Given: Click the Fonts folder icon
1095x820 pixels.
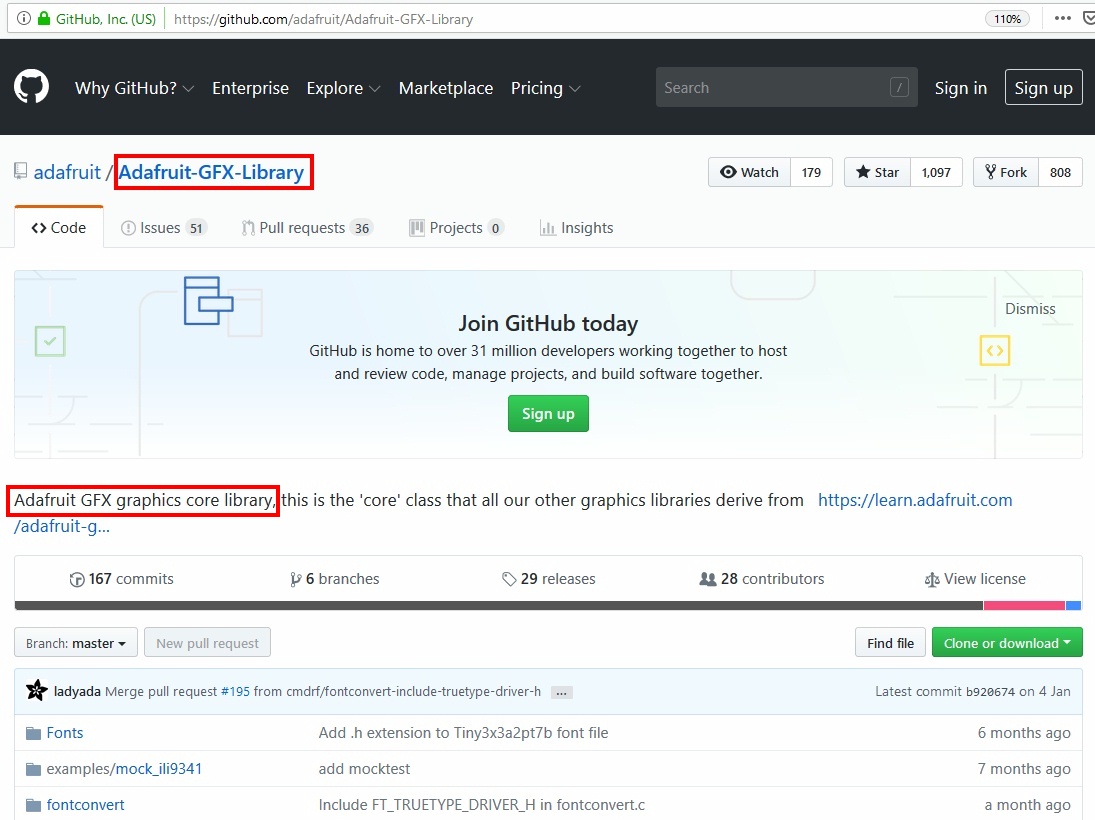Looking at the screenshot, I should click(34, 733).
